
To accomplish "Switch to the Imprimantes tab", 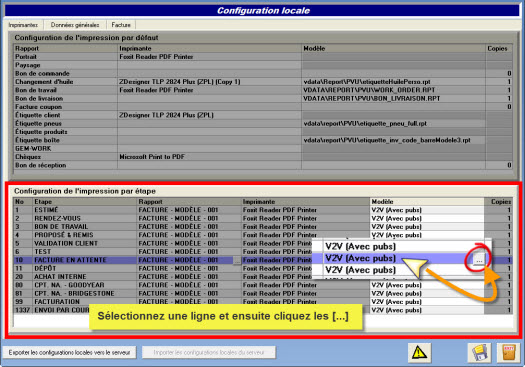I will (23, 25).
